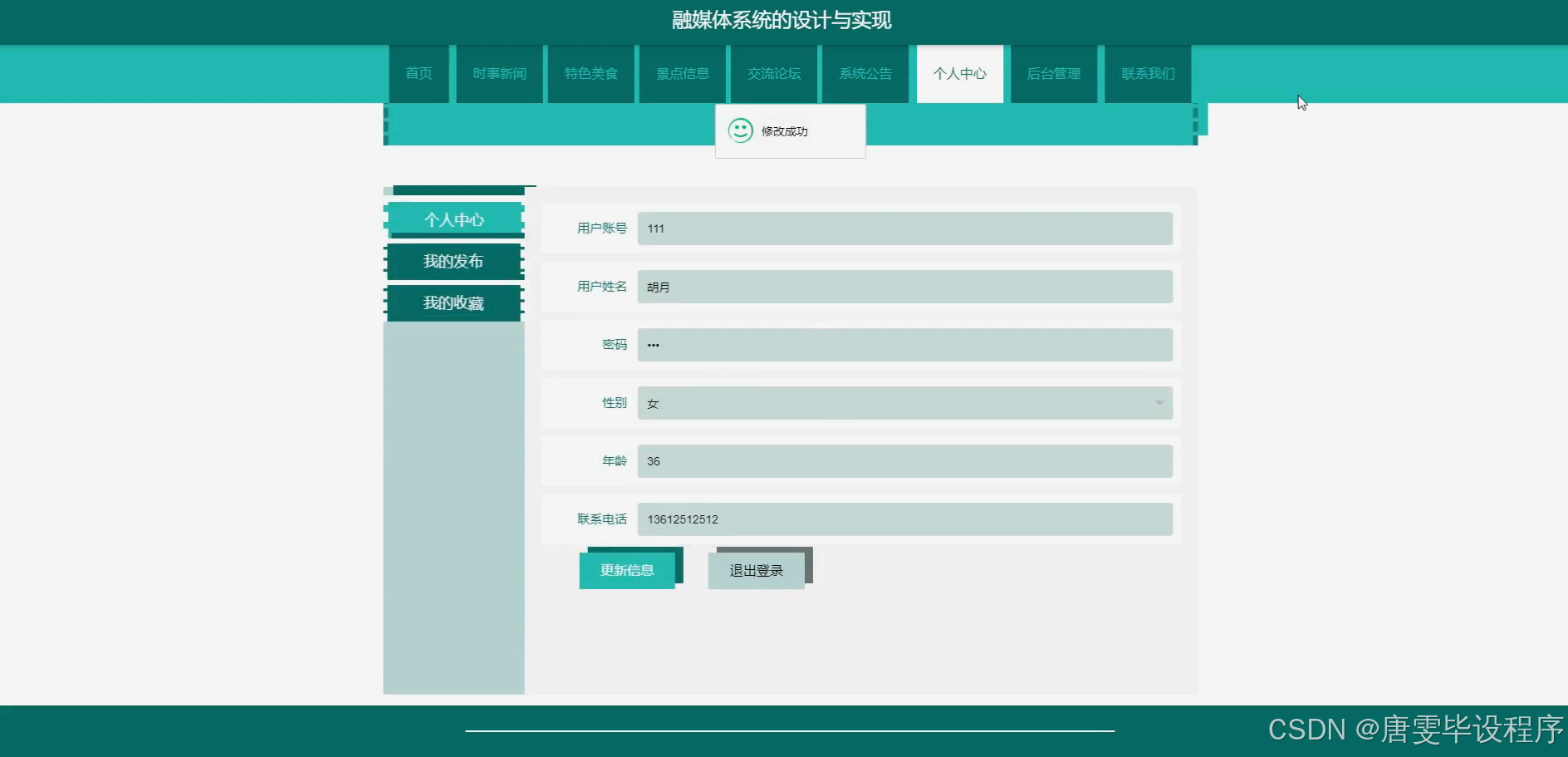The image size is (1568, 757).
Task: Click the smiley icon in success notification
Action: pos(740,130)
